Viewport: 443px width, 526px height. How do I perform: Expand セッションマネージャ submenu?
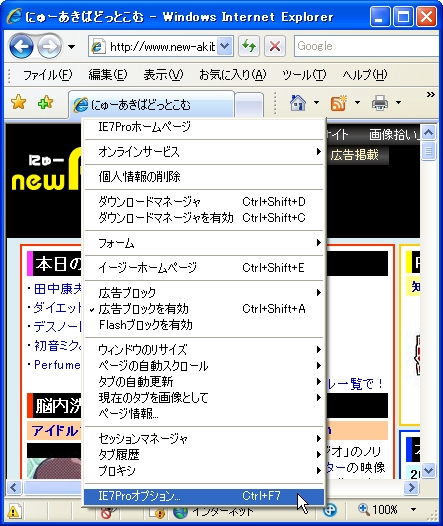(204, 439)
